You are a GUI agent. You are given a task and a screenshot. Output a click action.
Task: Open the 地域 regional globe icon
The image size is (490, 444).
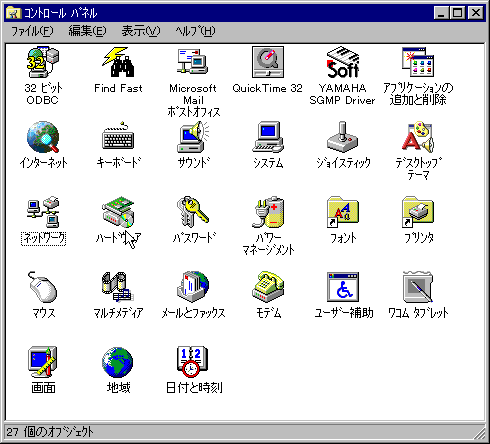point(118,362)
